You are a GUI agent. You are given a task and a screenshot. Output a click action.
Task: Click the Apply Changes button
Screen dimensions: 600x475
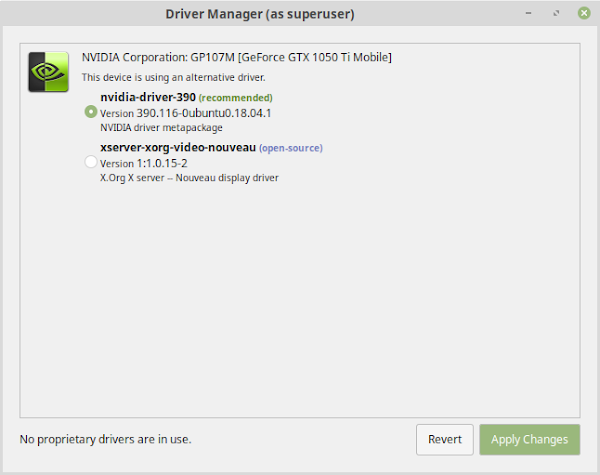pos(530,439)
